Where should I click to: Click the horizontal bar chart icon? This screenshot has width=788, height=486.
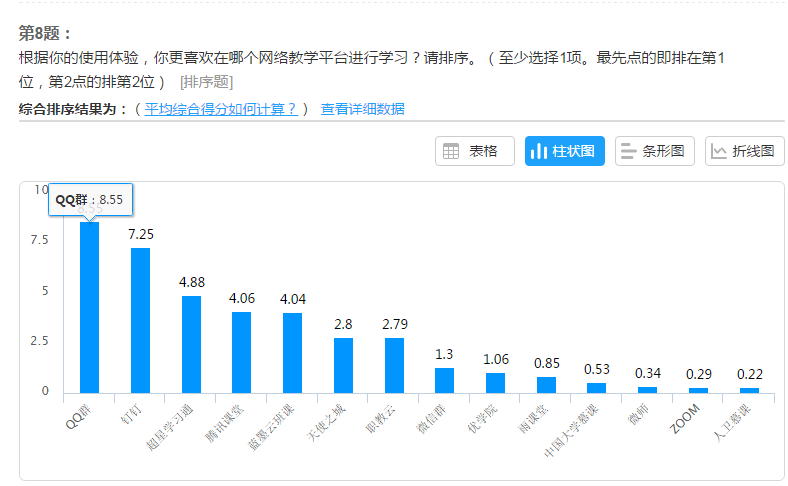[629, 151]
